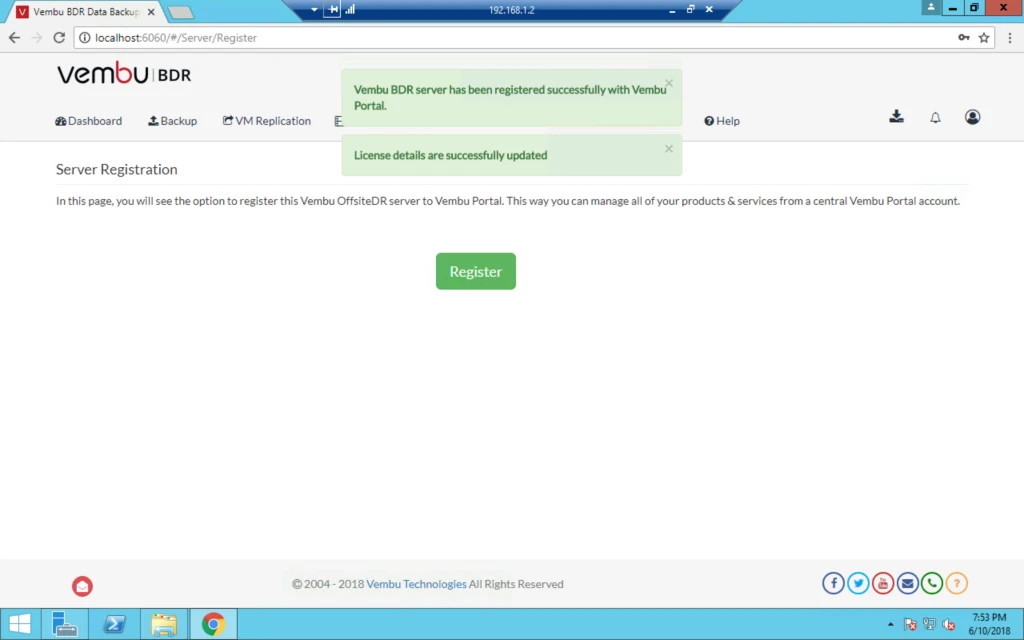
Task: Open the user profile icon
Action: [x=972, y=117]
